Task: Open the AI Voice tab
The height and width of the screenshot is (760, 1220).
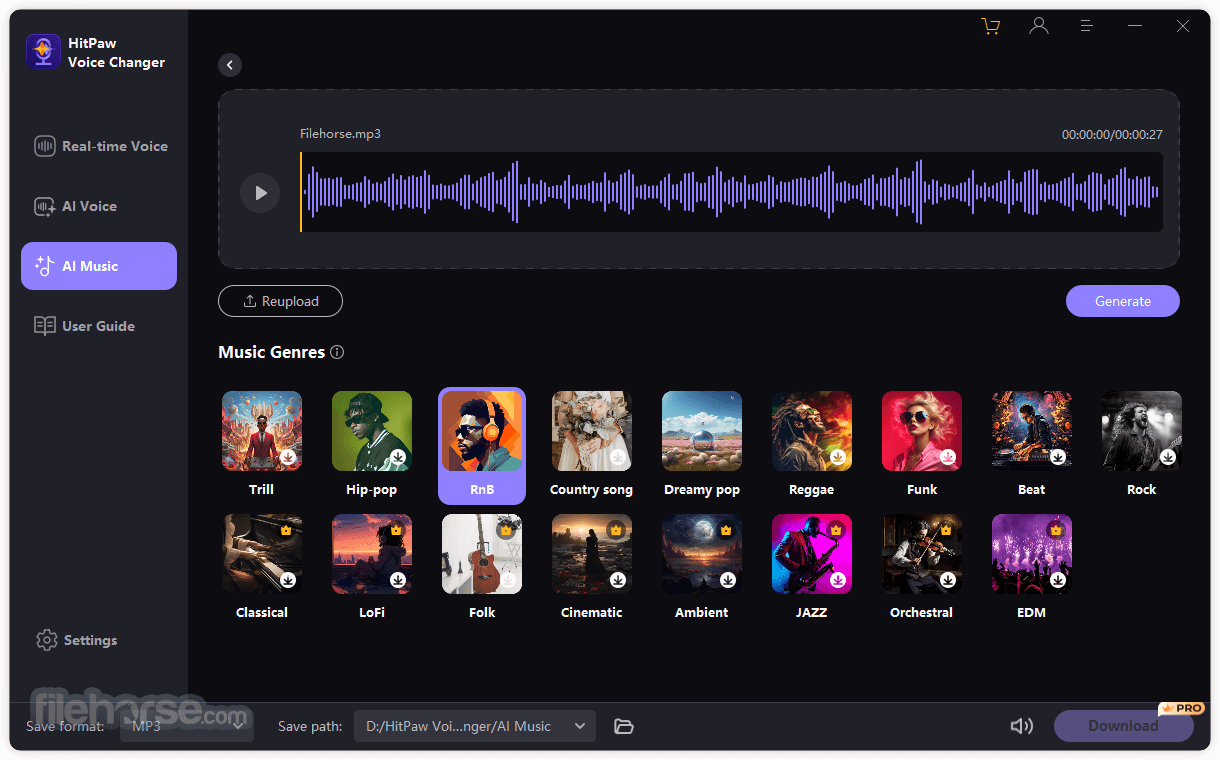Action: (100, 206)
